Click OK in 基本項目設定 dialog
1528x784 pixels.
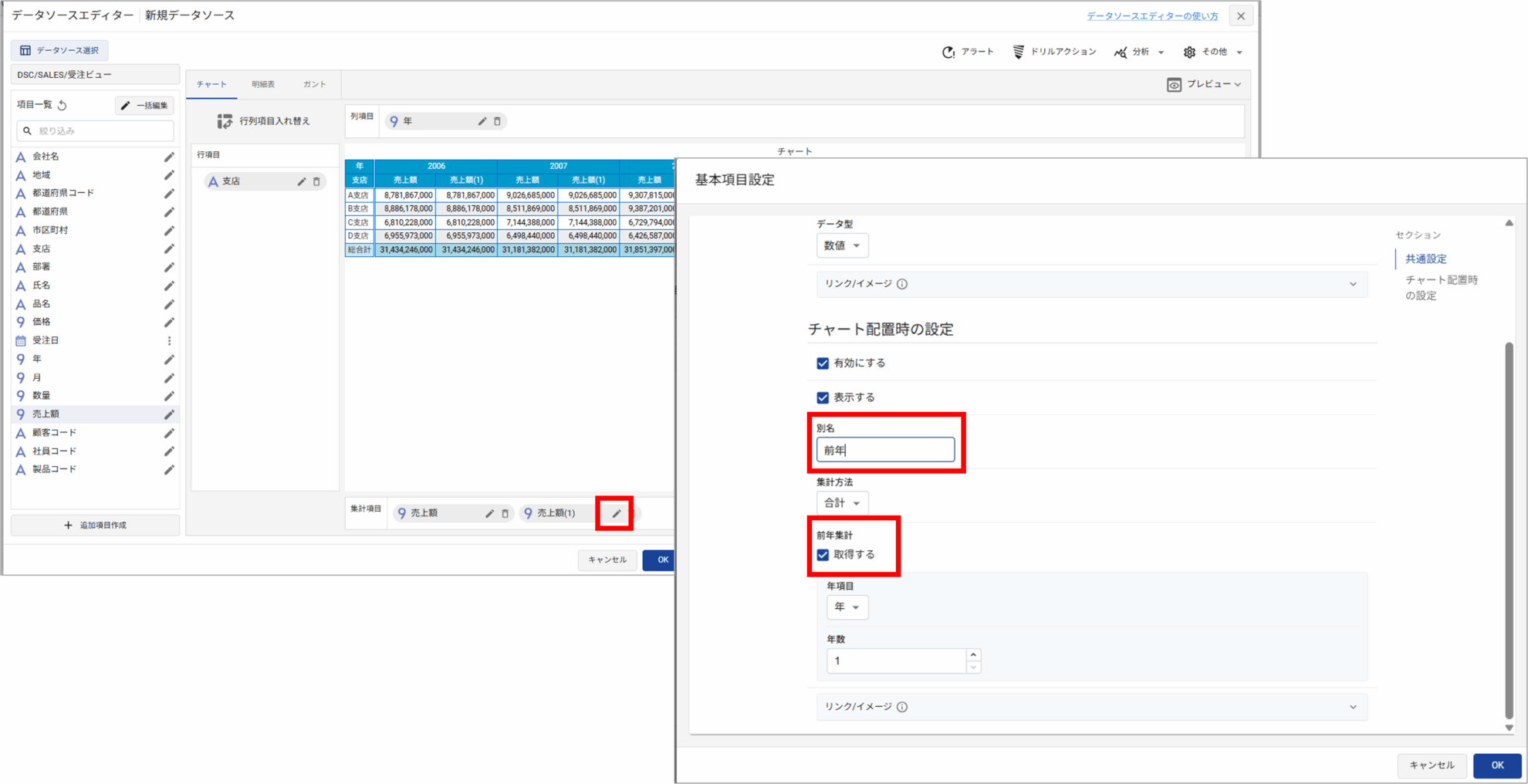point(1496,765)
